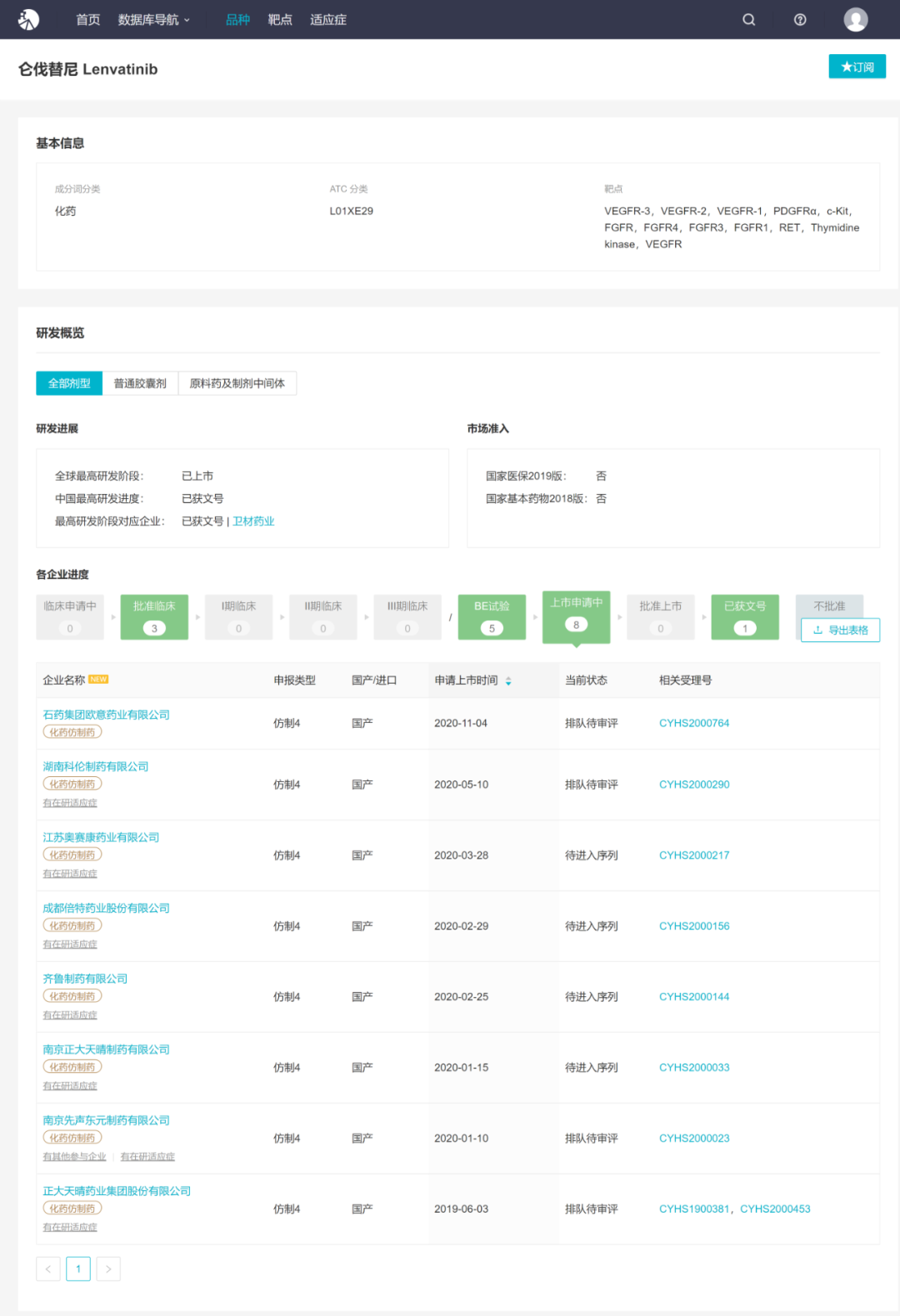Open 江苏奥赛康药业有限公司 link

[x=101, y=837]
